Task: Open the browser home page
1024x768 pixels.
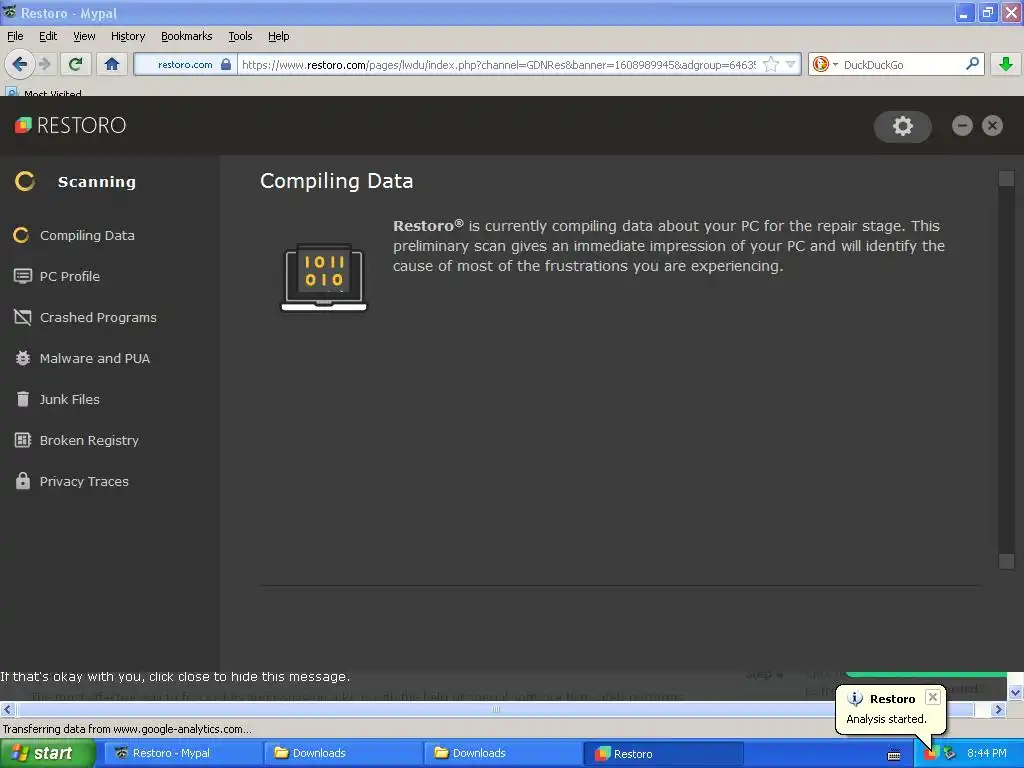Action: pos(112,64)
